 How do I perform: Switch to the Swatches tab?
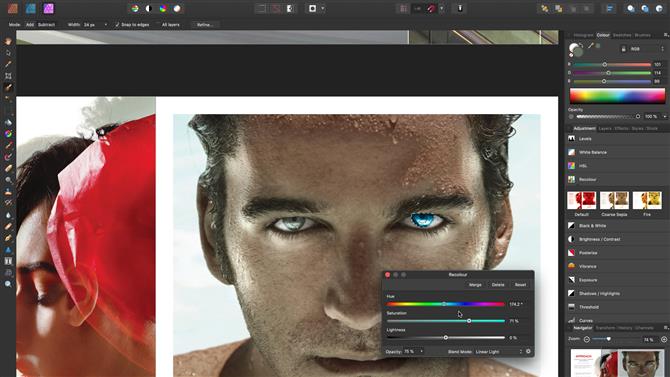[x=622, y=35]
